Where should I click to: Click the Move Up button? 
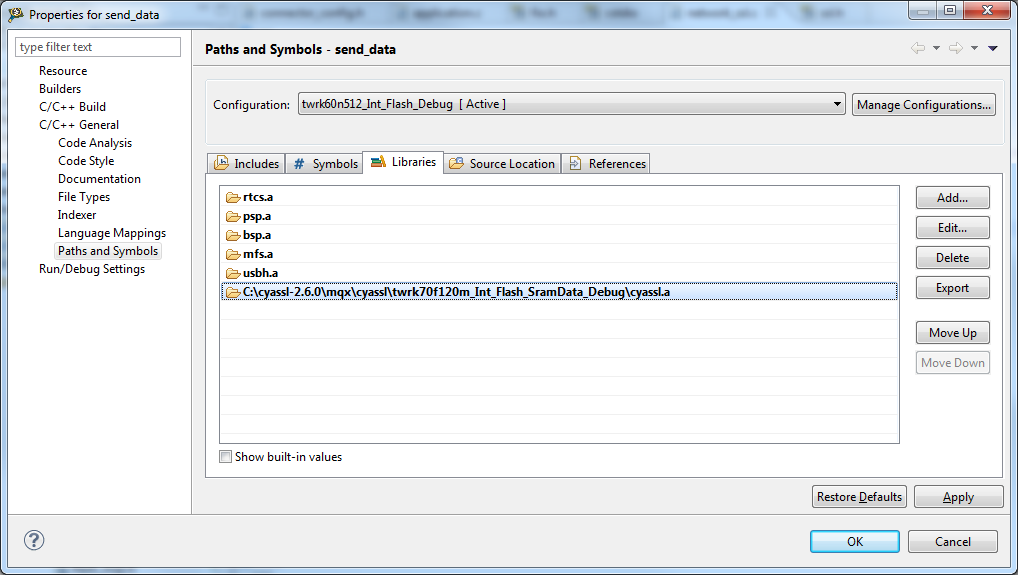(x=952, y=333)
